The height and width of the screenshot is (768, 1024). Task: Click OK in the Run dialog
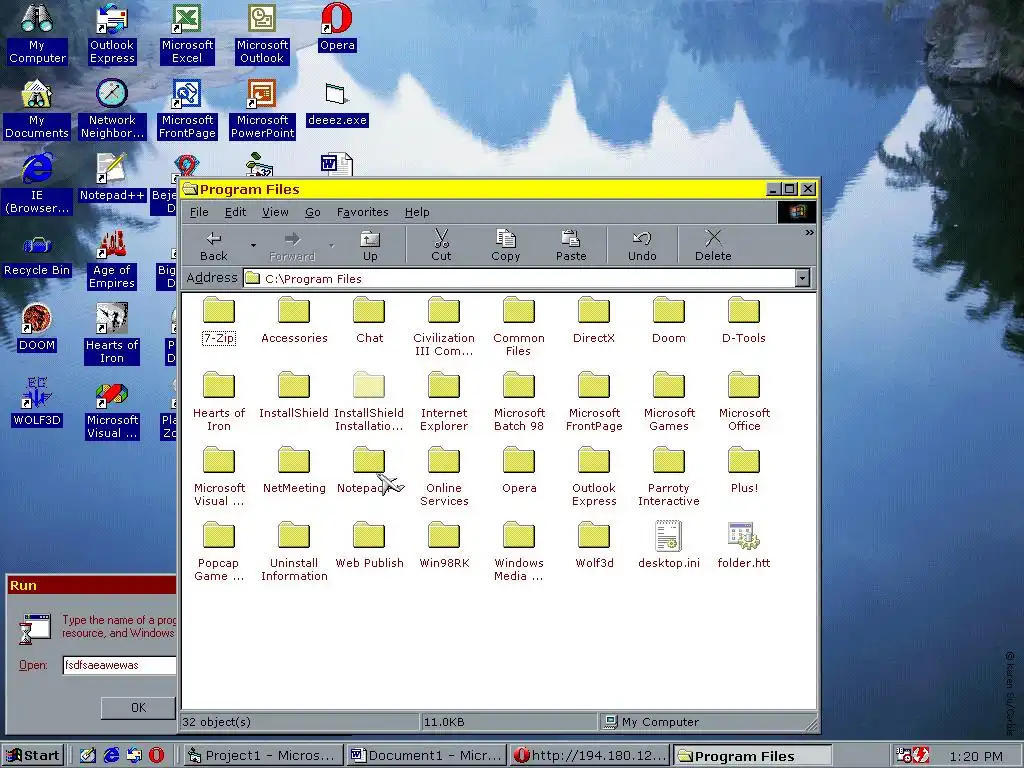(x=138, y=707)
